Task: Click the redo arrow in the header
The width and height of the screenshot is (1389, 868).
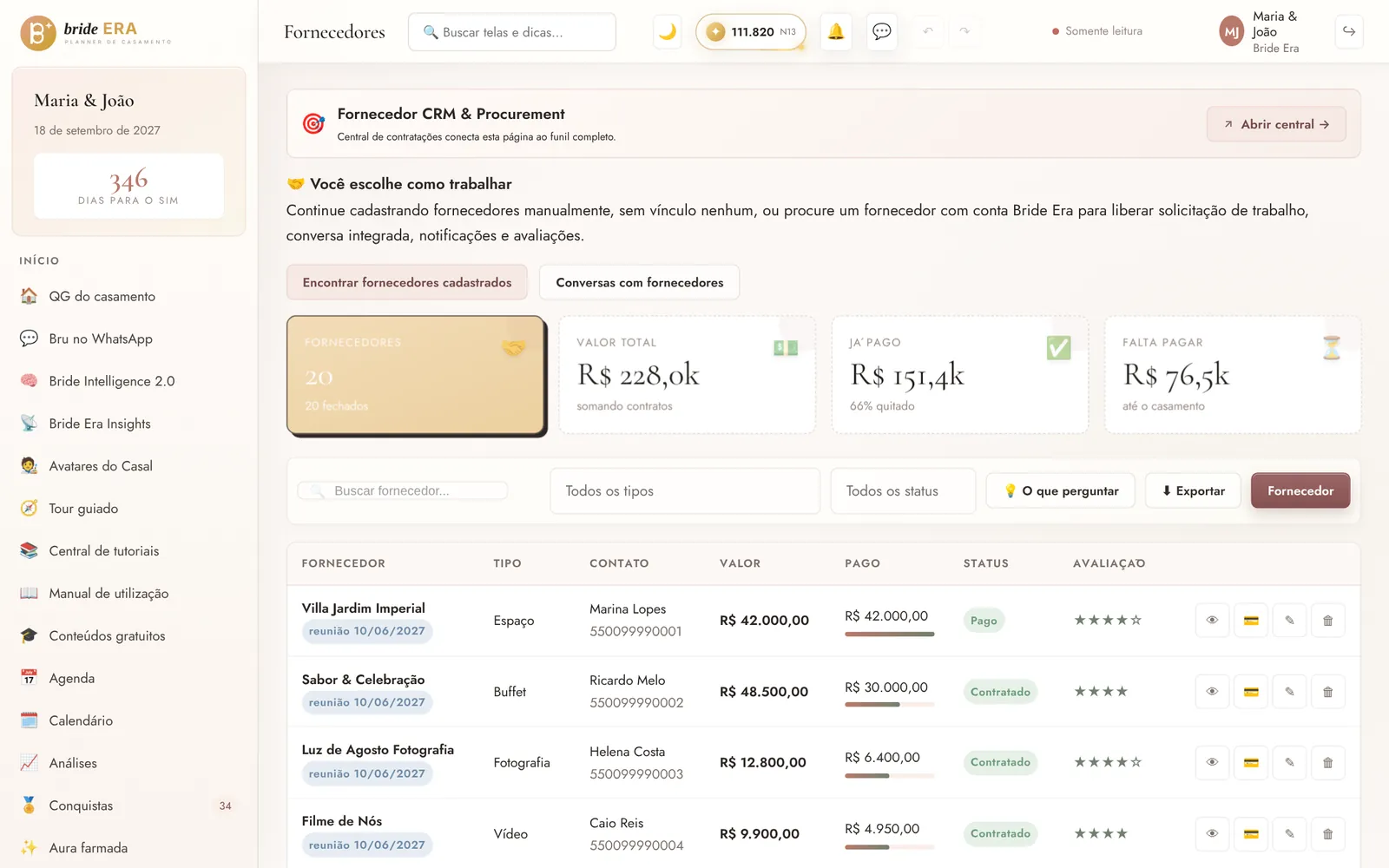Action: click(964, 32)
